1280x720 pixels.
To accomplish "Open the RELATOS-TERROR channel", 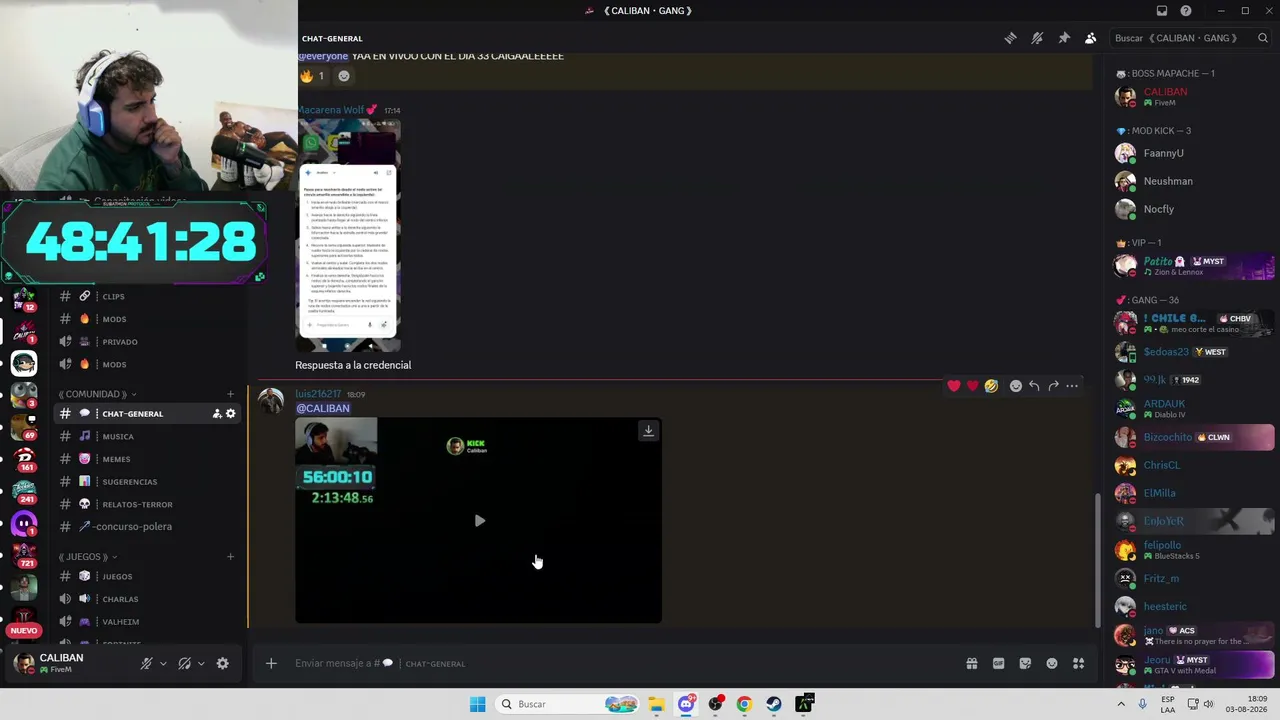I will 146,504.
